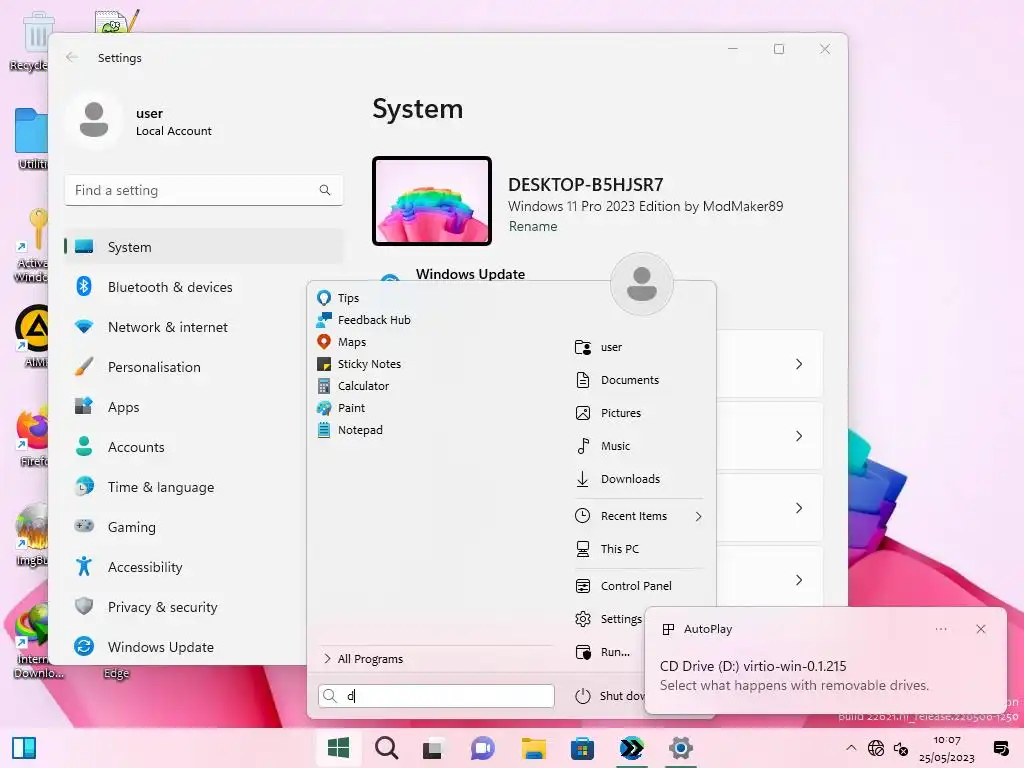
Task: Show hidden system tray icons
Action: pos(851,748)
